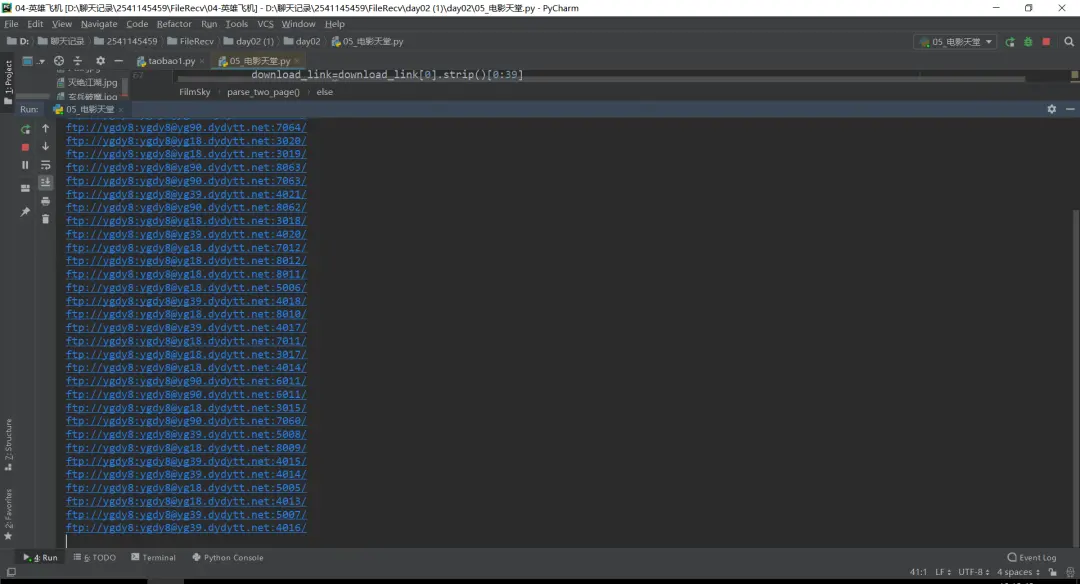Close the taobao1.py editor tab
The height and width of the screenshot is (584, 1080).
(x=202, y=61)
